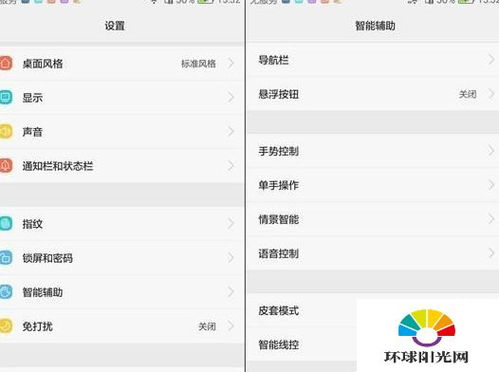Select the 显示 settings entry
499x372 pixels.
pos(122,98)
